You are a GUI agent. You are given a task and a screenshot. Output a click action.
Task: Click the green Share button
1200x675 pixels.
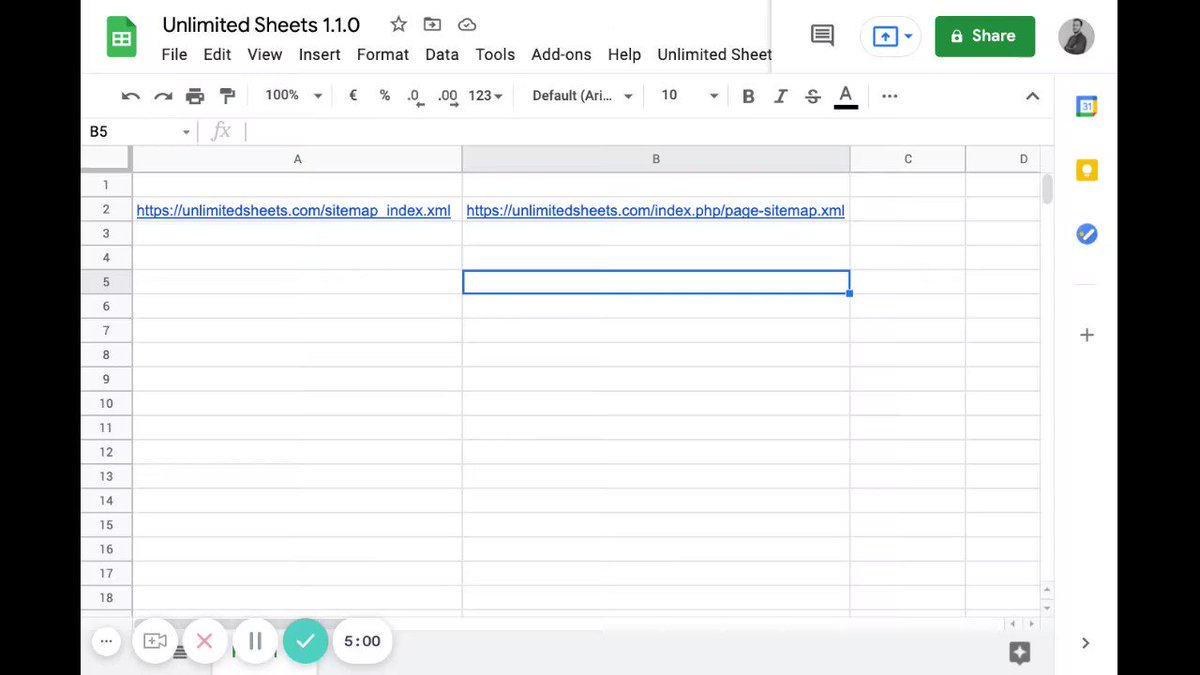tap(985, 36)
